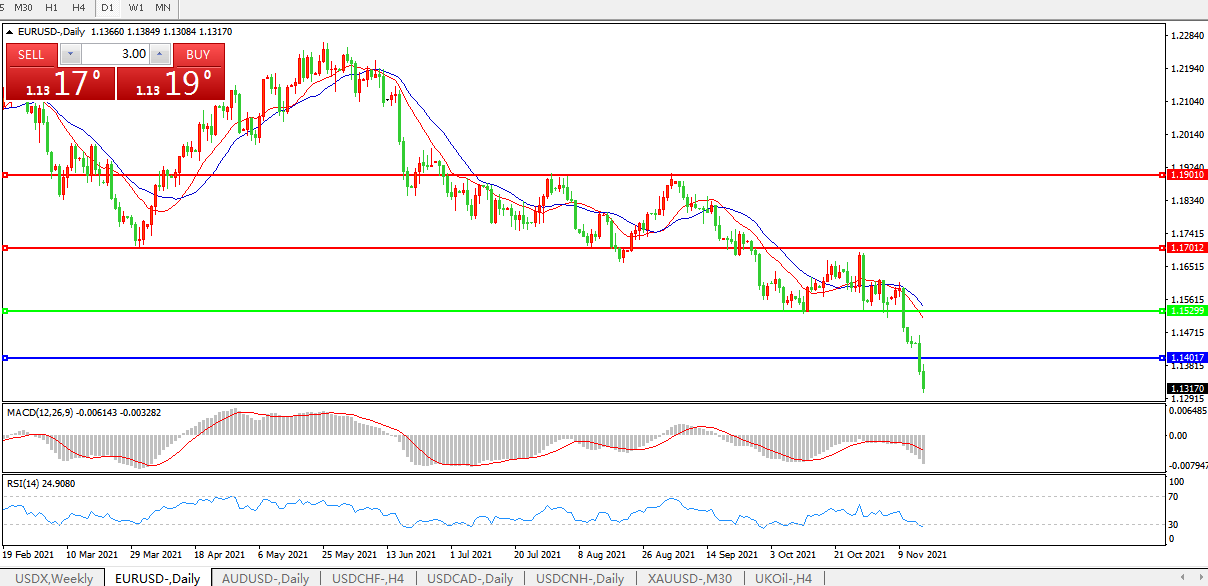1208x586 pixels.
Task: Go to the UKOil-,H4 tab
Action: [785, 578]
